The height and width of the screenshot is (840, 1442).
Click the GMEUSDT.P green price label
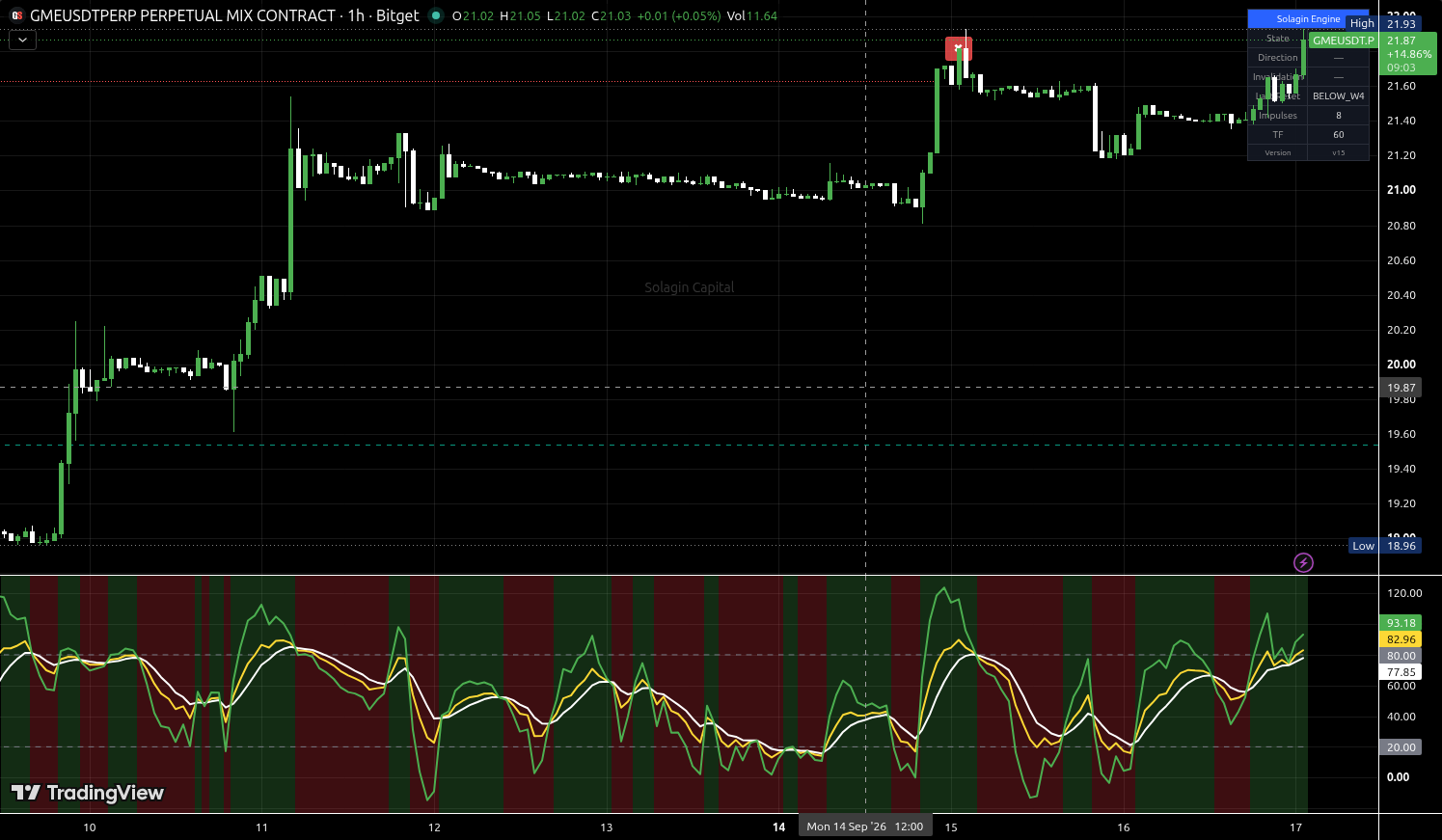pyautogui.click(x=1343, y=41)
